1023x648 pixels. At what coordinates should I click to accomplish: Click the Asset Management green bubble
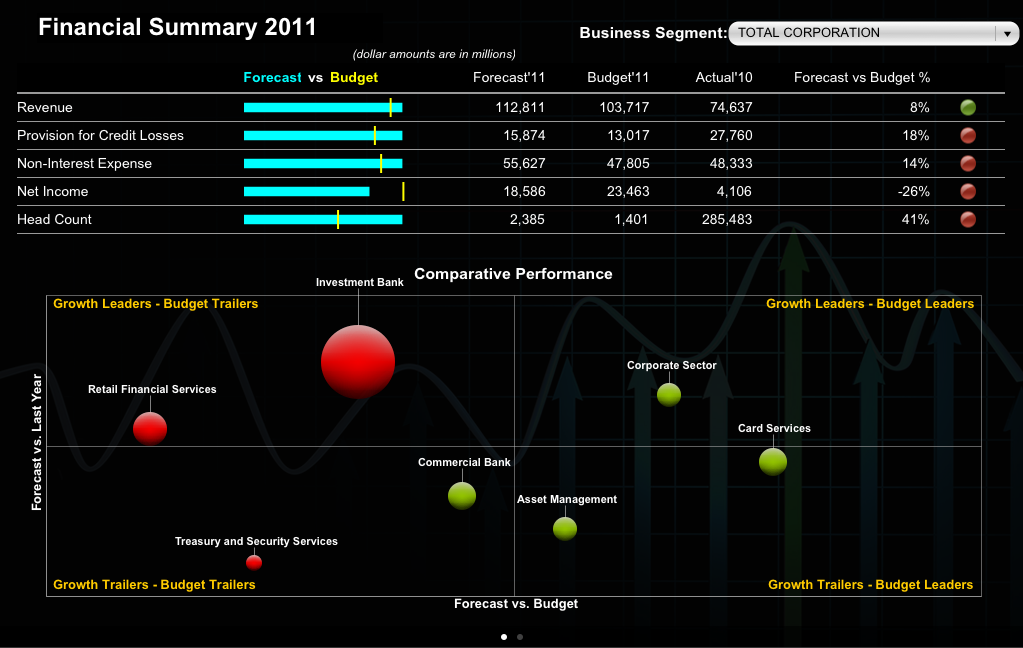[x=565, y=528]
